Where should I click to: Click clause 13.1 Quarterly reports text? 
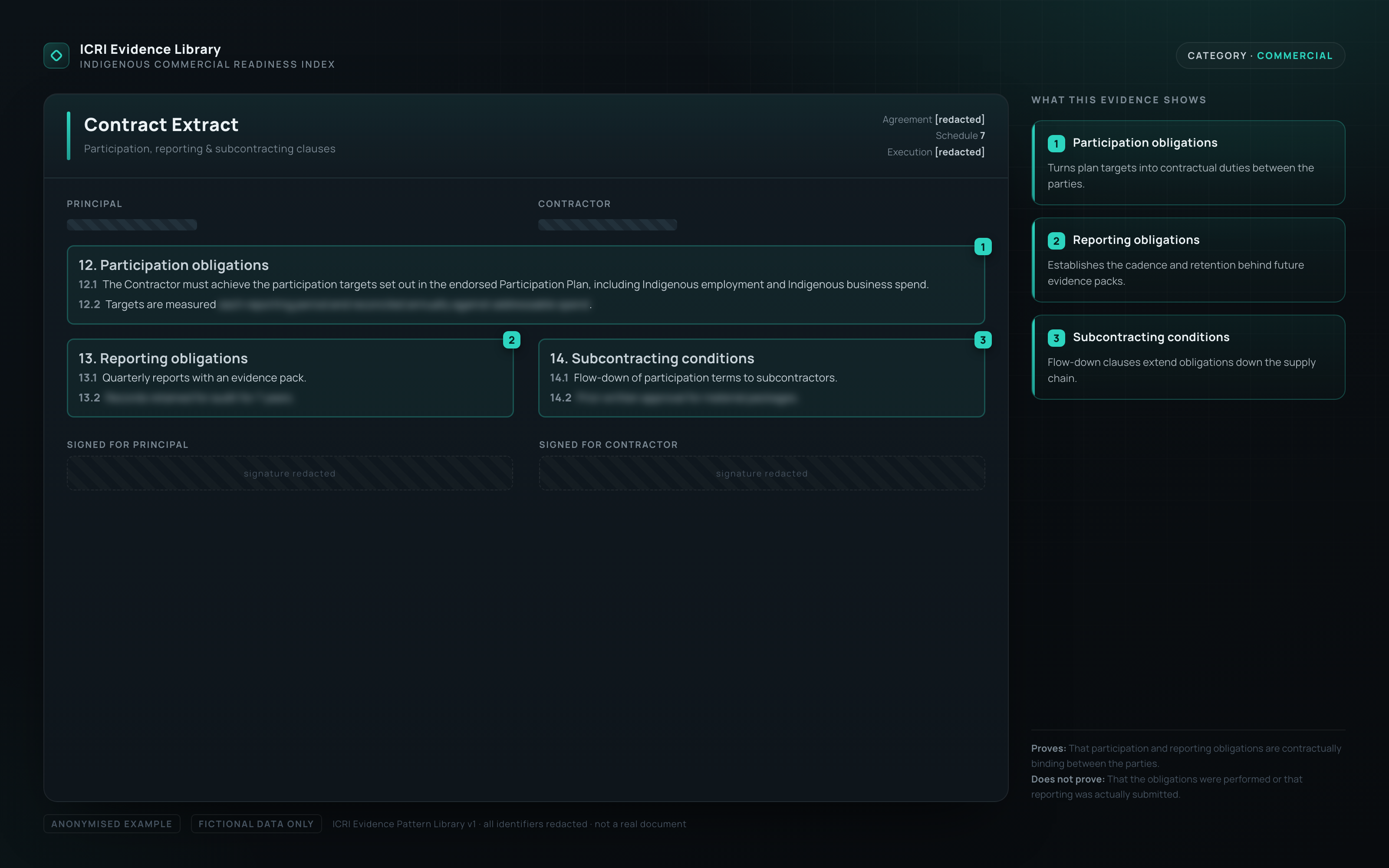coord(192,378)
